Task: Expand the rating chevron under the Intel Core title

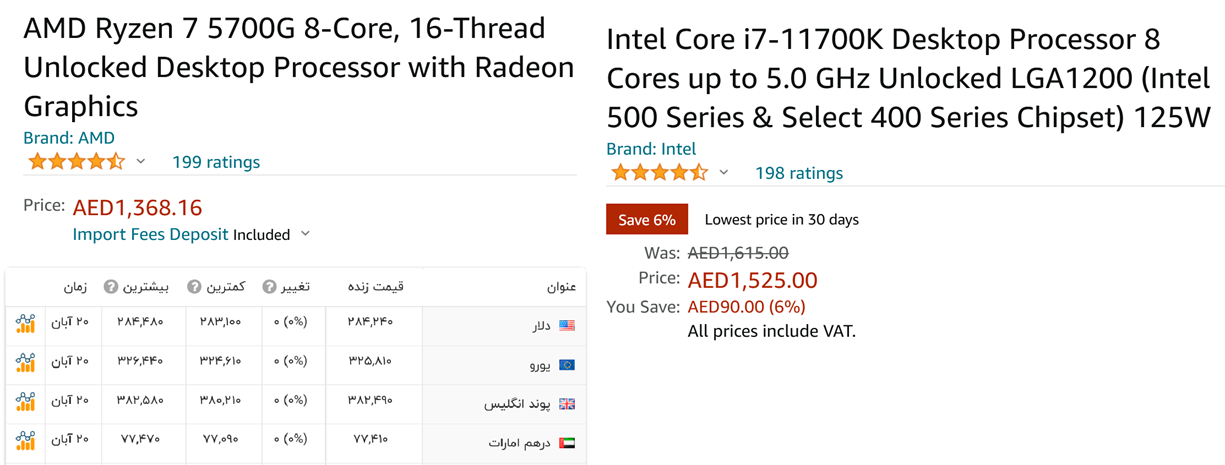Action: 724,173
